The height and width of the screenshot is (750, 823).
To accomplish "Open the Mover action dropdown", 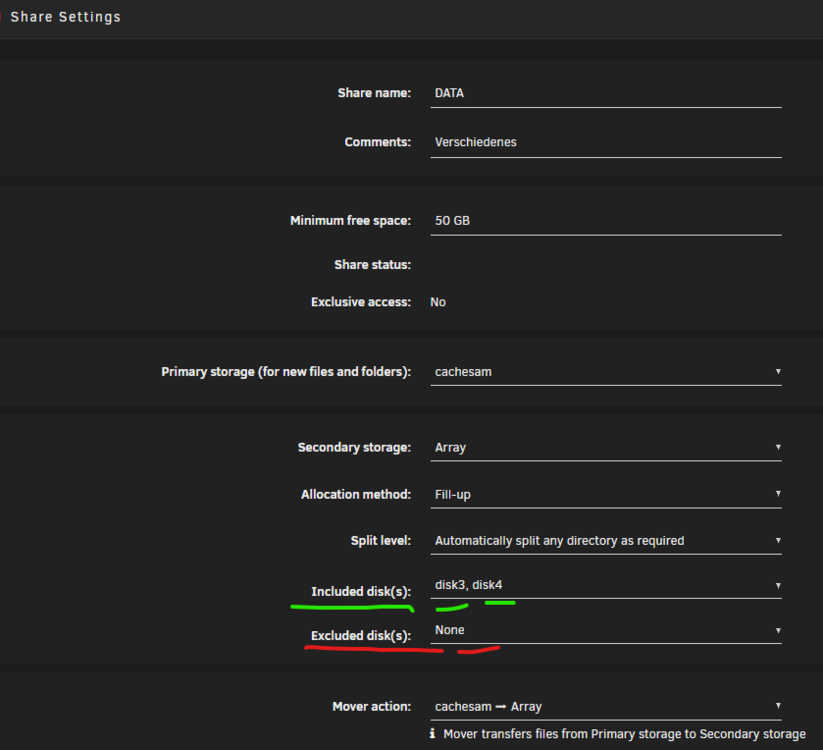I will click(606, 707).
